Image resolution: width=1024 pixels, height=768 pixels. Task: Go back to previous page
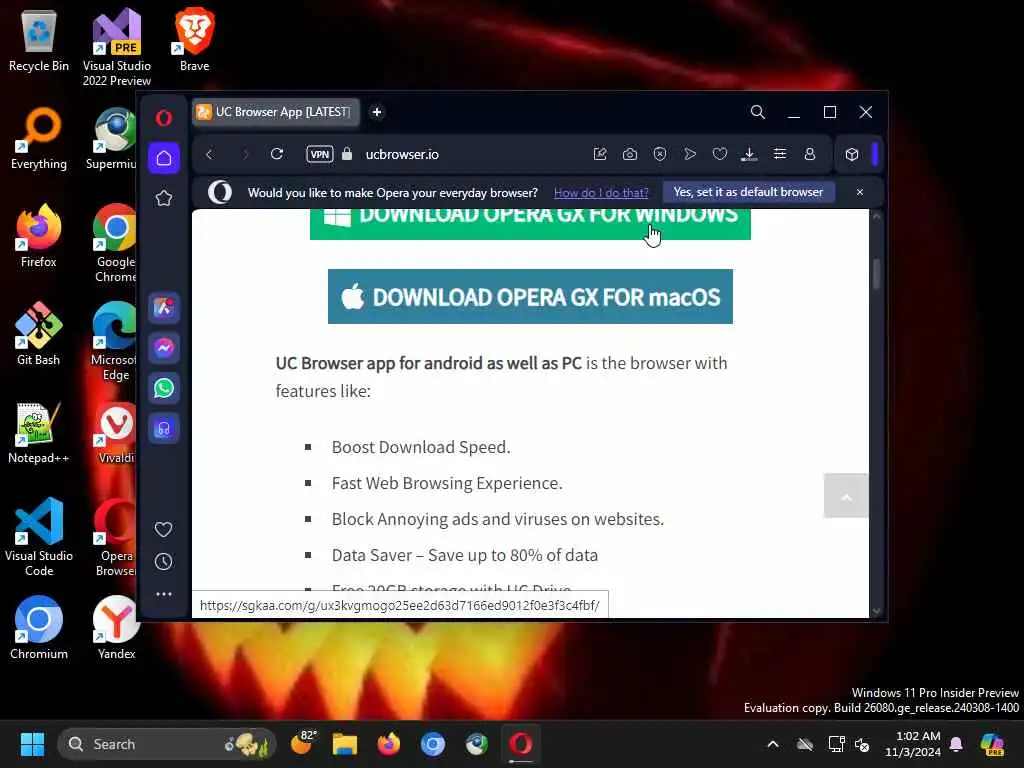[210, 155]
